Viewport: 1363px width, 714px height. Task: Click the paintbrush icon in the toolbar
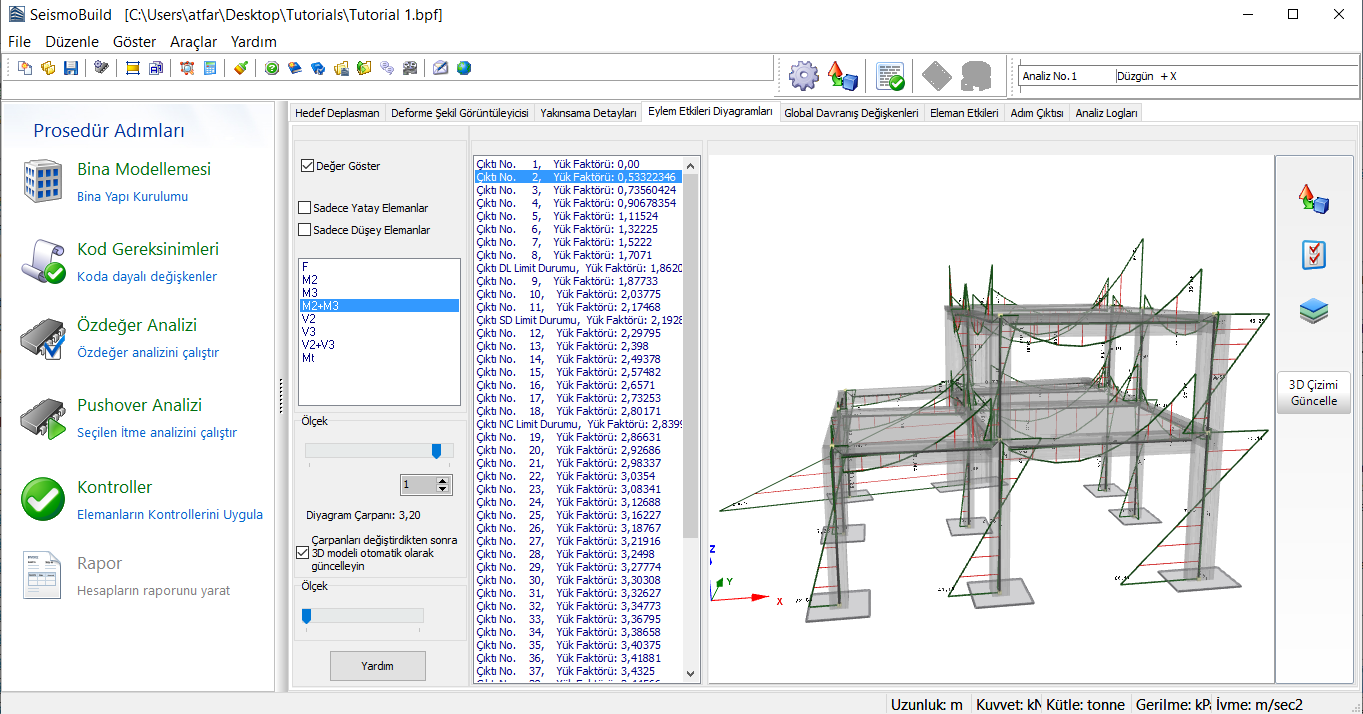[x=240, y=68]
